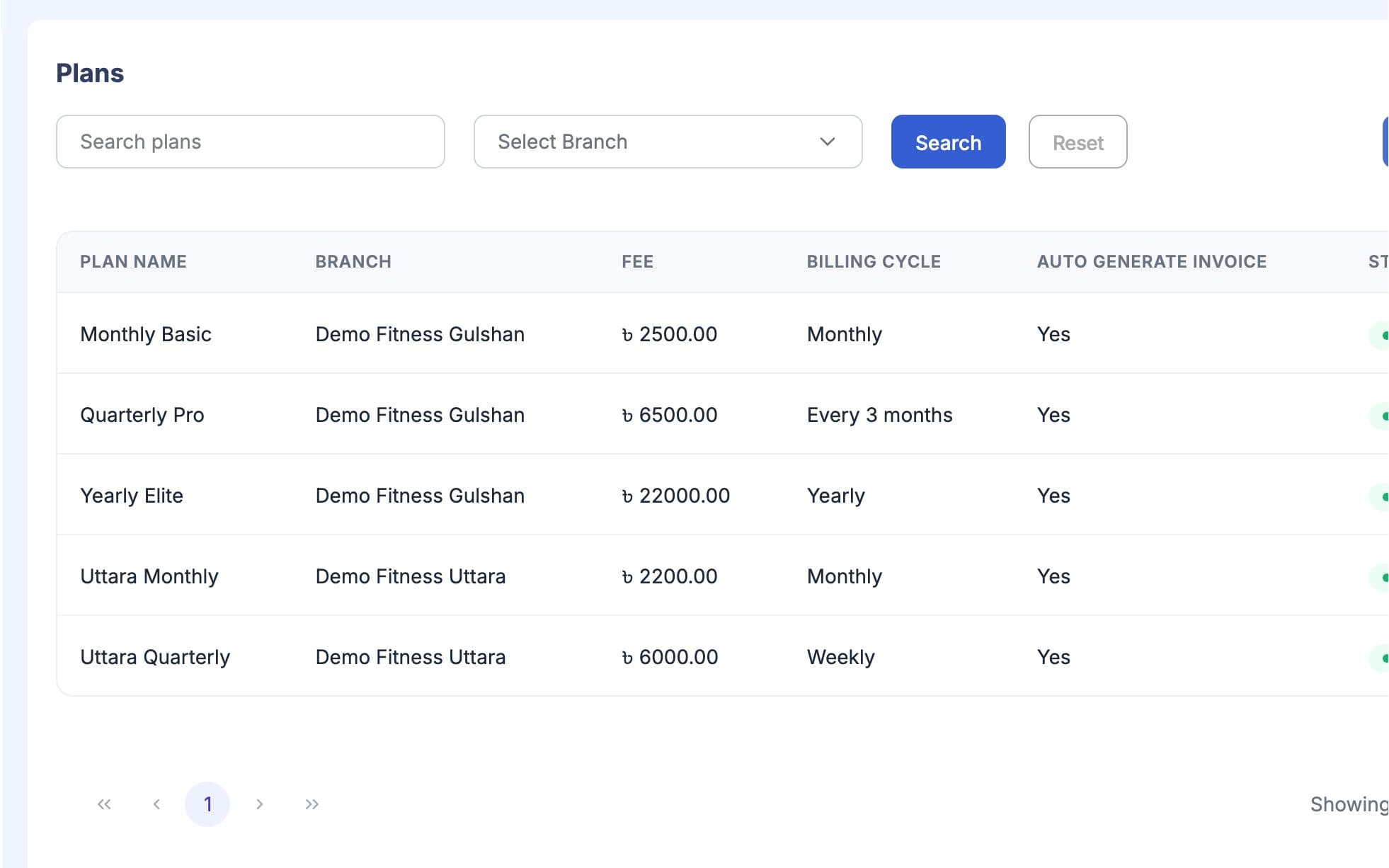The image size is (1389, 868).
Task: Click Yes invoice value in Monthly Basic row
Action: (x=1053, y=334)
